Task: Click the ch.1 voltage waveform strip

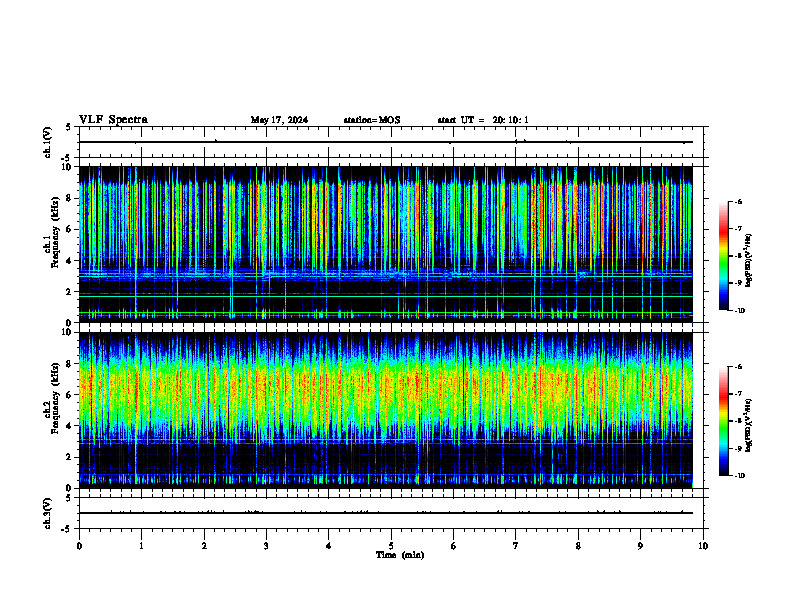Action: pos(391,142)
